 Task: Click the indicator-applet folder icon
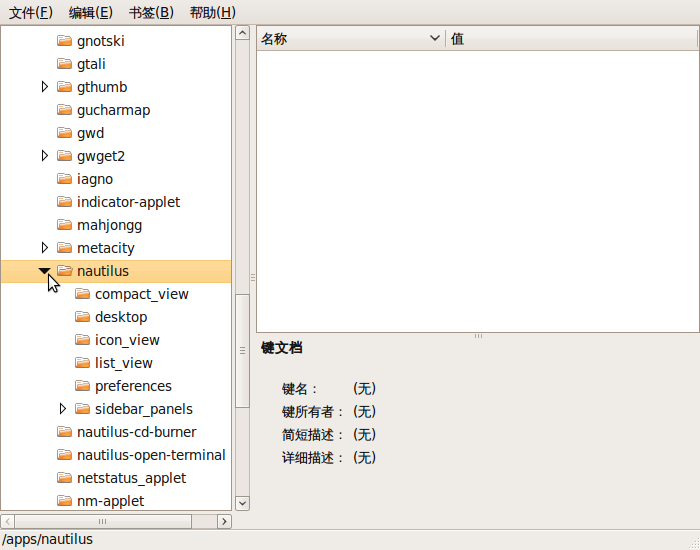[x=64, y=202]
